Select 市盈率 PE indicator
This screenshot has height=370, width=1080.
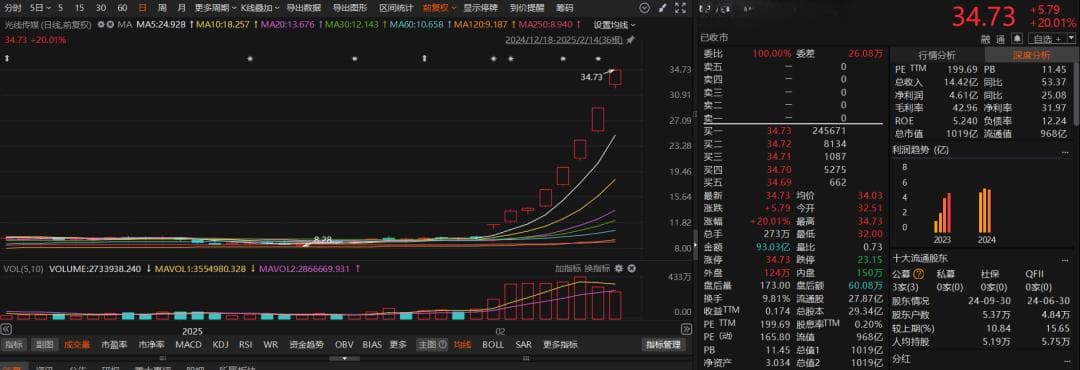[114, 345]
